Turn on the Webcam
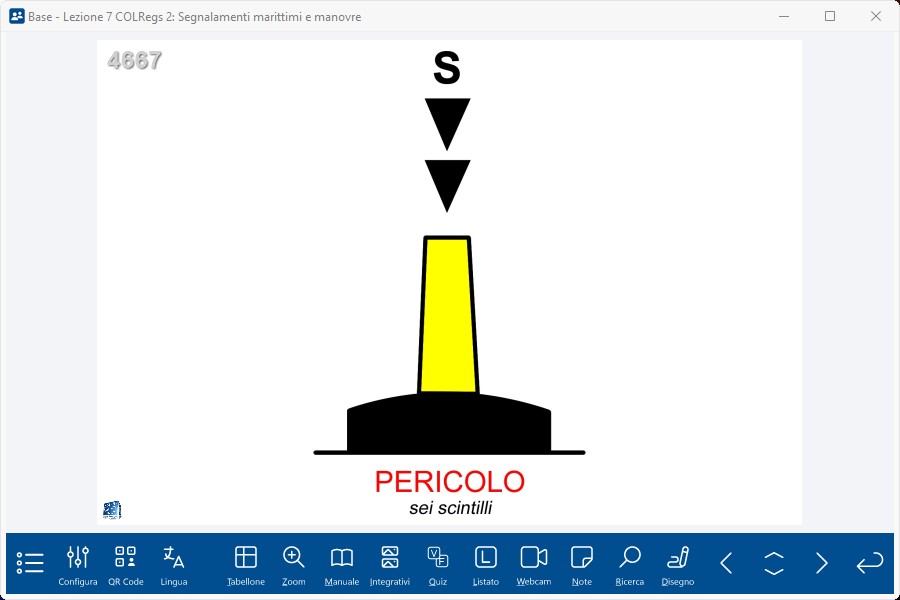 click(534, 564)
